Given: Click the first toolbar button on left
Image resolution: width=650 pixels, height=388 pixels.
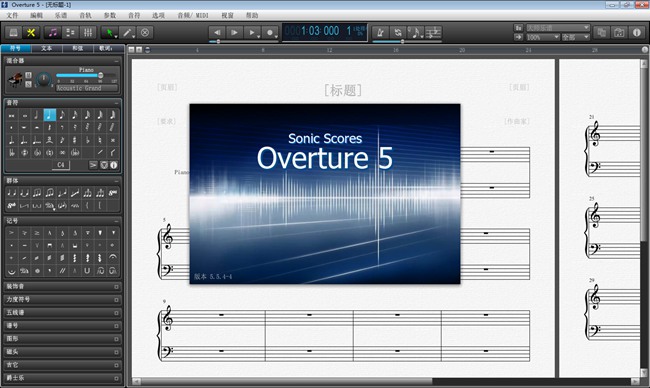Looking at the screenshot, I should tap(13, 32).
